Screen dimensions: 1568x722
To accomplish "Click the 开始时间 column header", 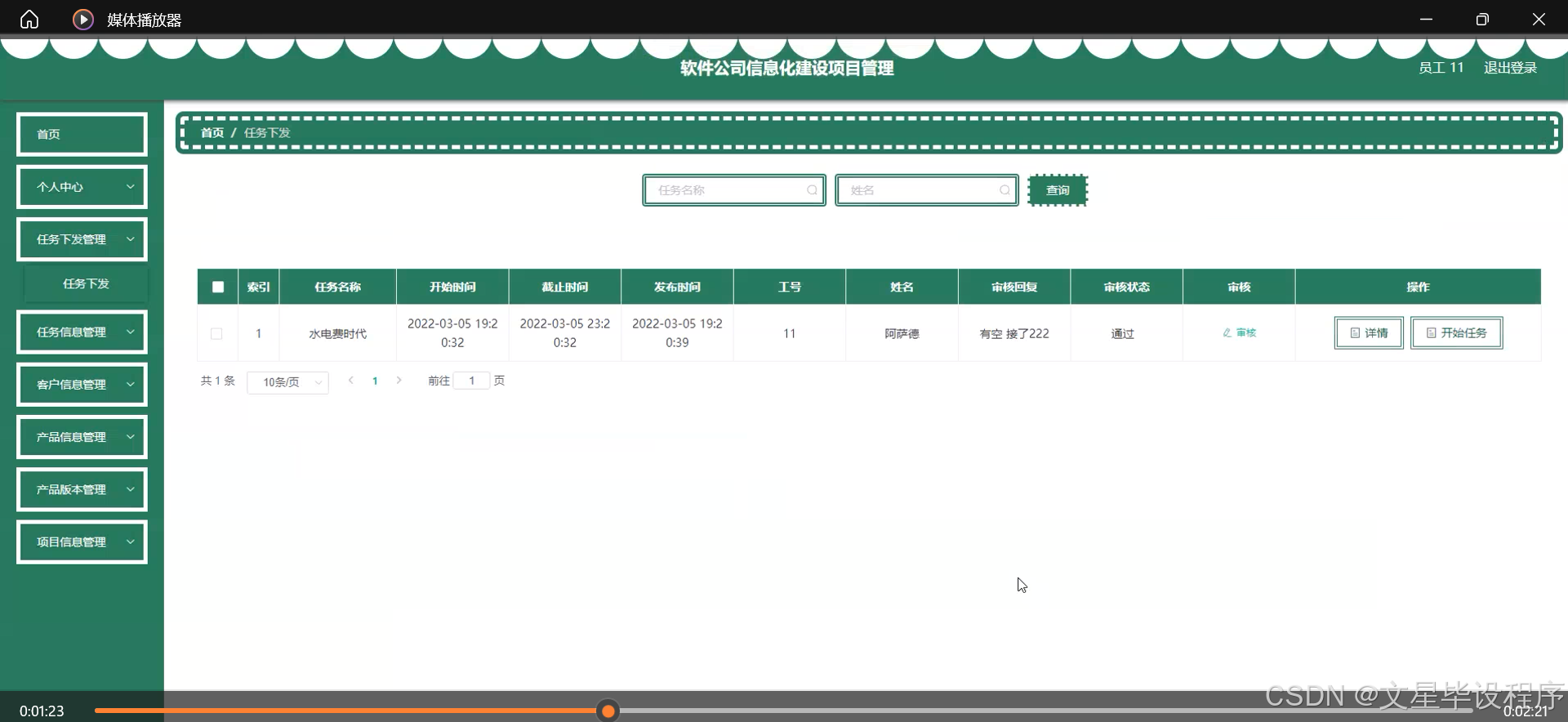I will 452,287.
